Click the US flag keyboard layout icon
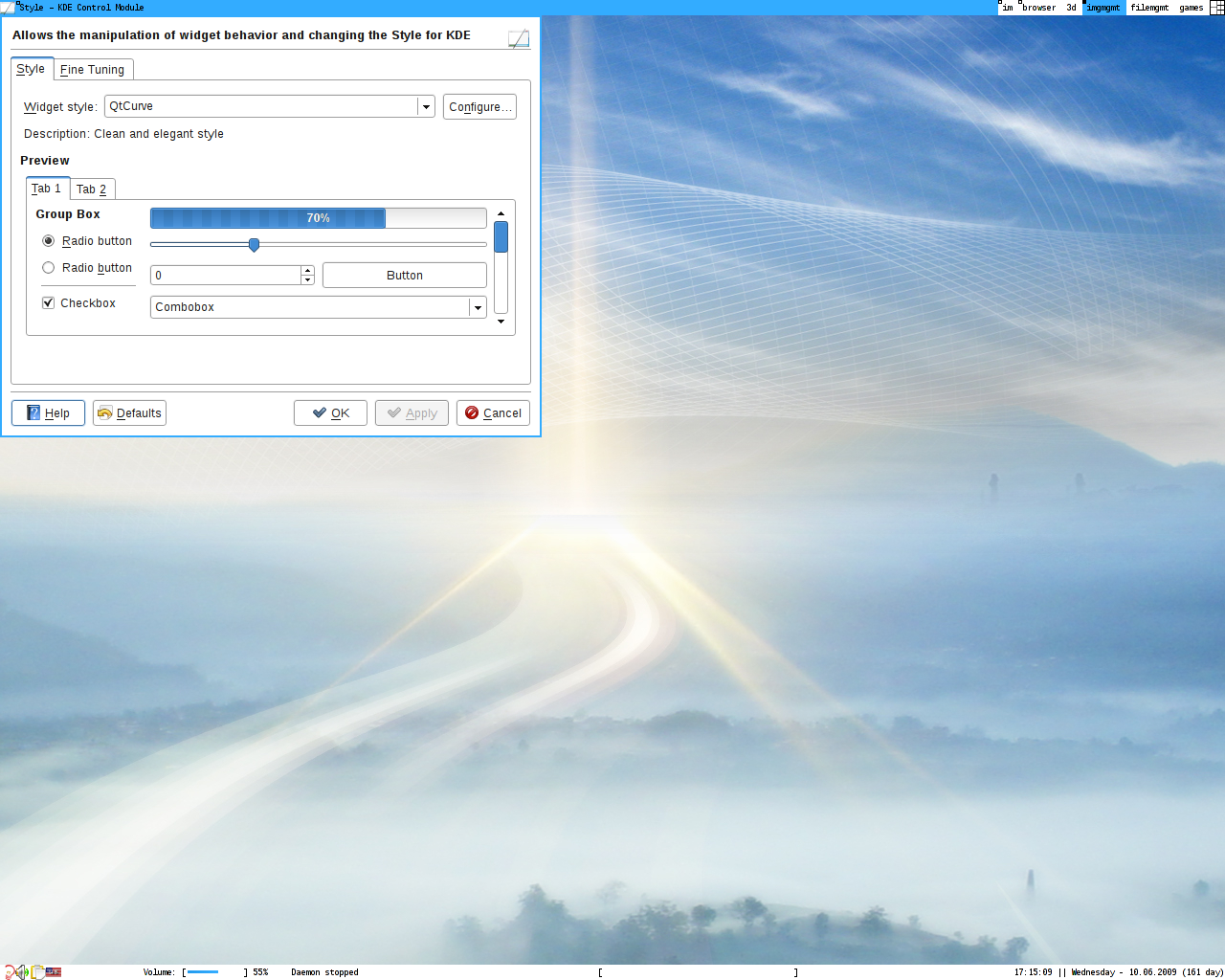Image resolution: width=1225 pixels, height=980 pixels. pyautogui.click(x=54, y=972)
